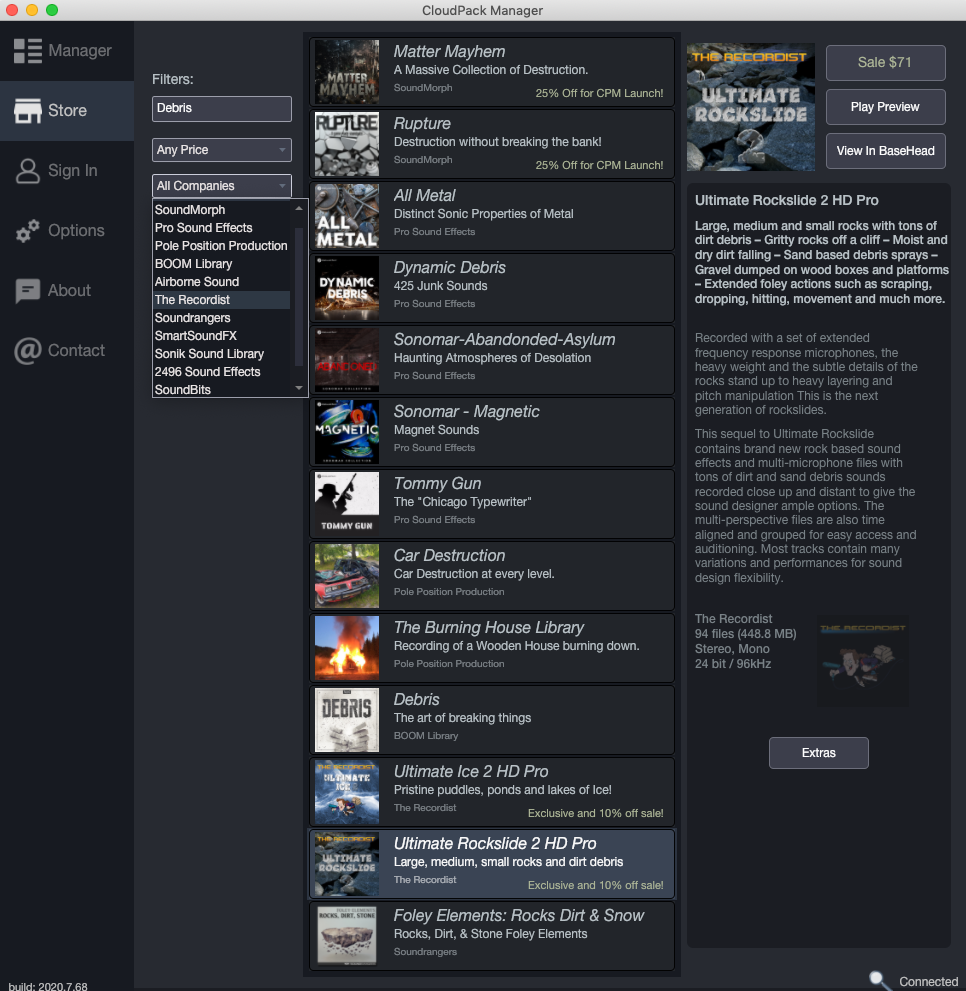This screenshot has width=966, height=991.
Task: Click 'Magnet Sounds' description text
Action: (436, 430)
